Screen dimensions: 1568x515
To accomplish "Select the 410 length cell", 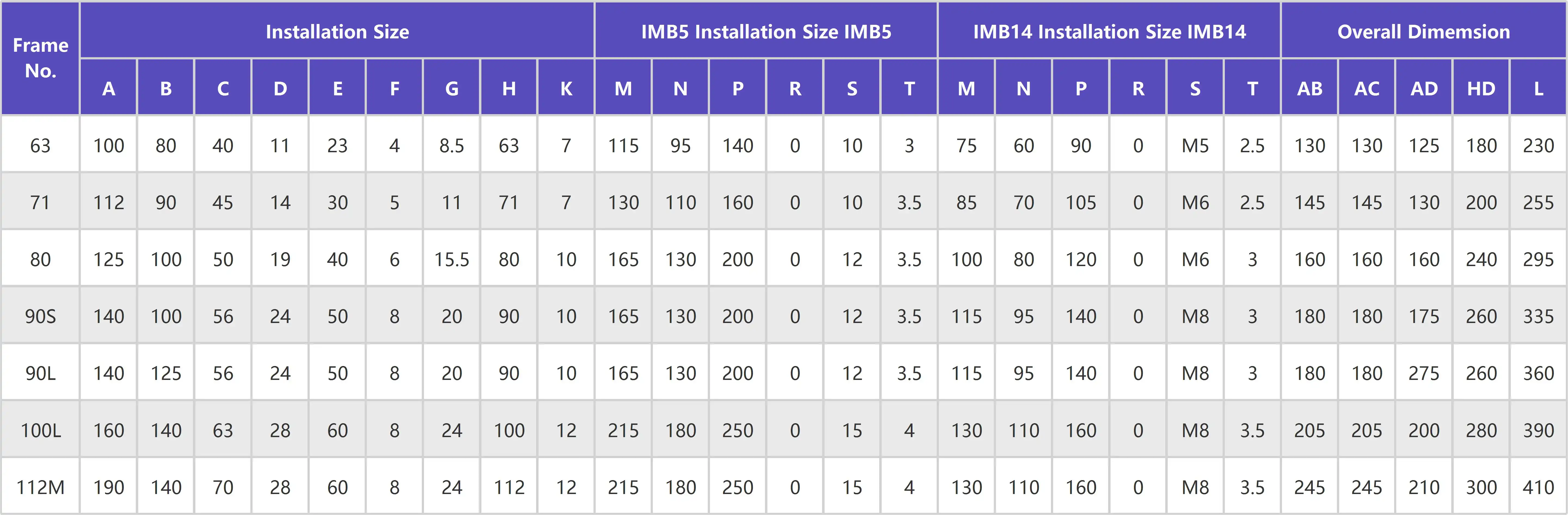I will (x=1538, y=487).
